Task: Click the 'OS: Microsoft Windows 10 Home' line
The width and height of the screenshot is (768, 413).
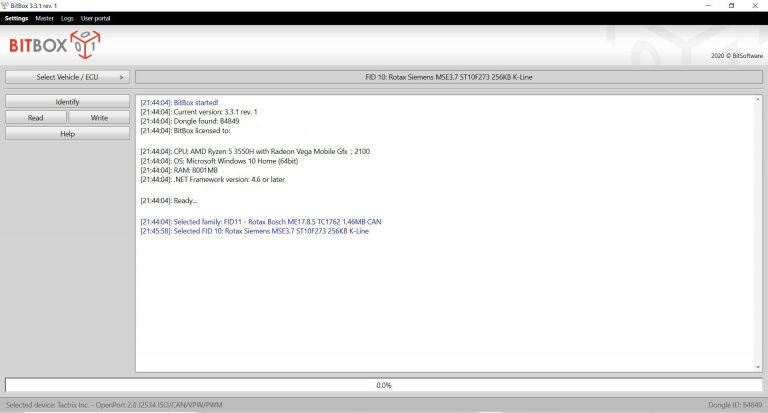Action: (x=219, y=161)
